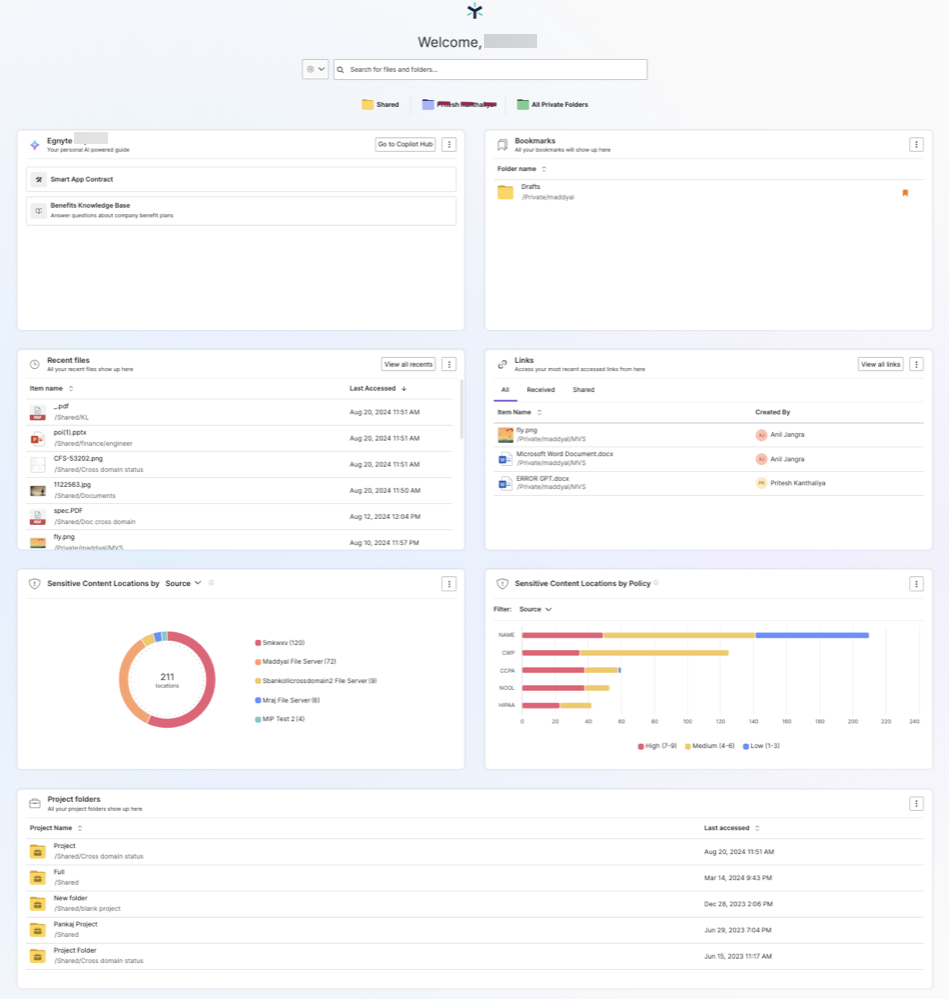This screenshot has width=949, height=999.
Task: Click View all recents button
Action: click(408, 365)
